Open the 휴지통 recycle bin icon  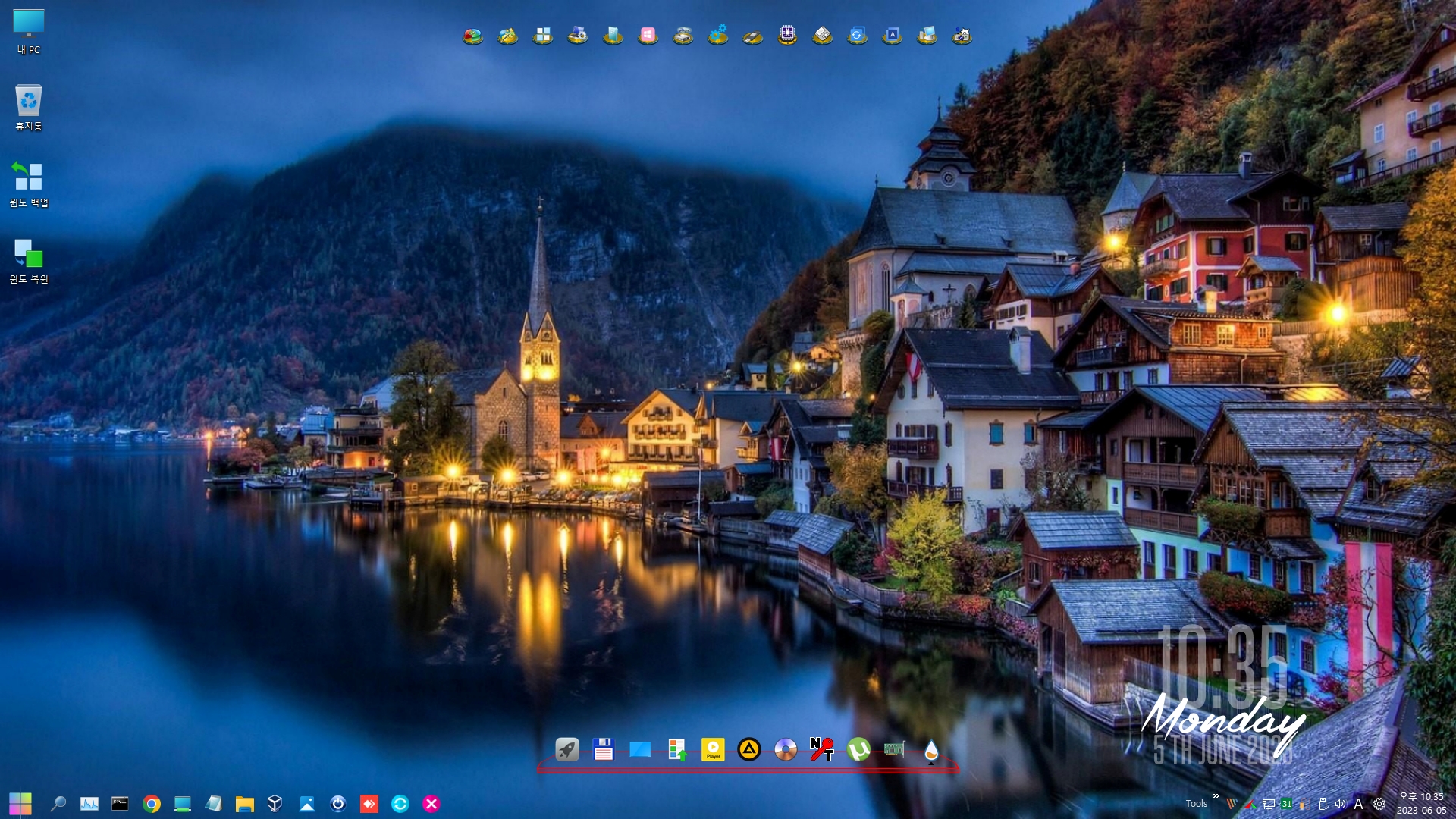click(x=29, y=108)
